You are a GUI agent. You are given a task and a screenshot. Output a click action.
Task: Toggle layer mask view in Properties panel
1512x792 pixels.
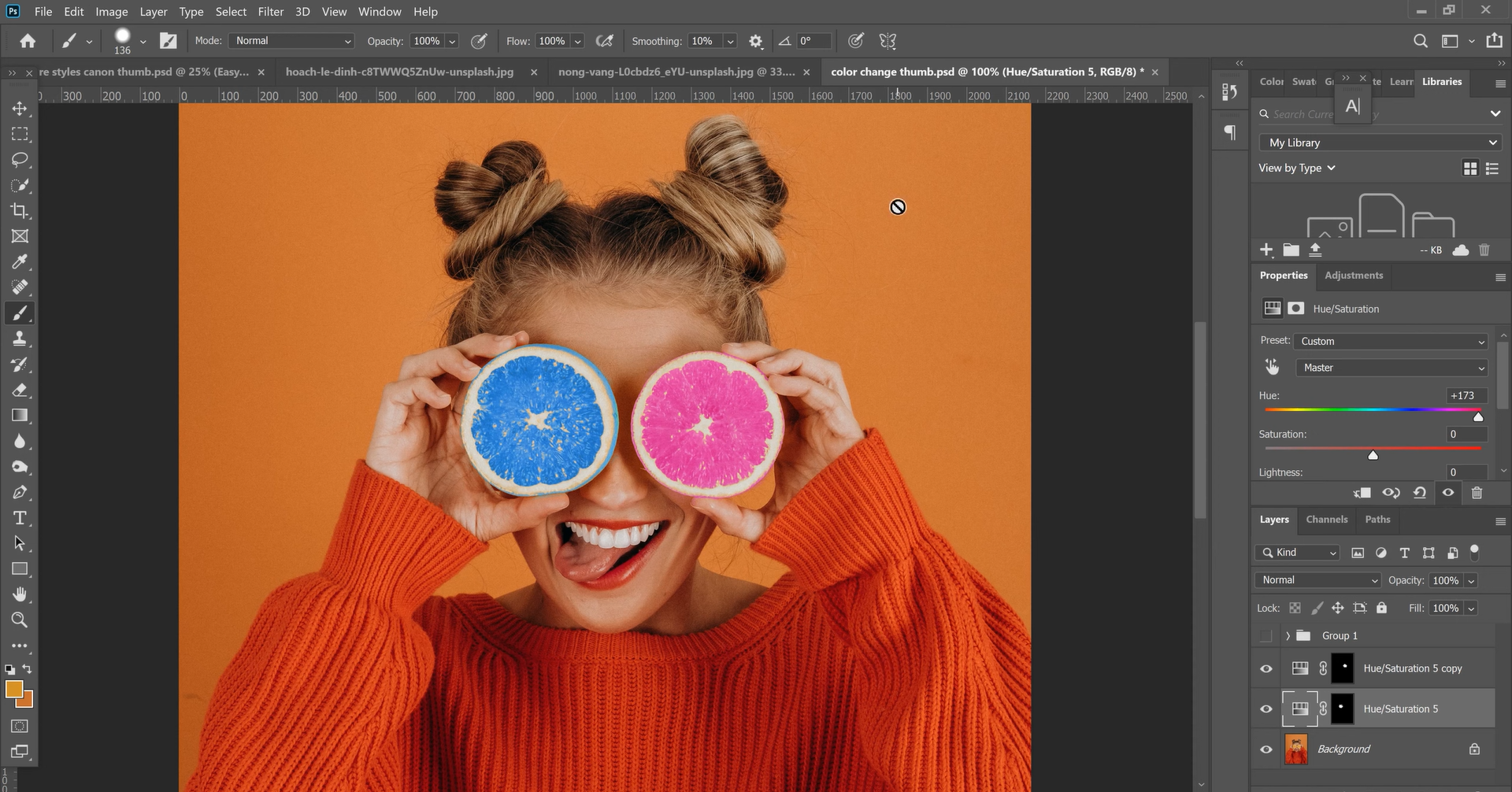pyautogui.click(x=1296, y=308)
